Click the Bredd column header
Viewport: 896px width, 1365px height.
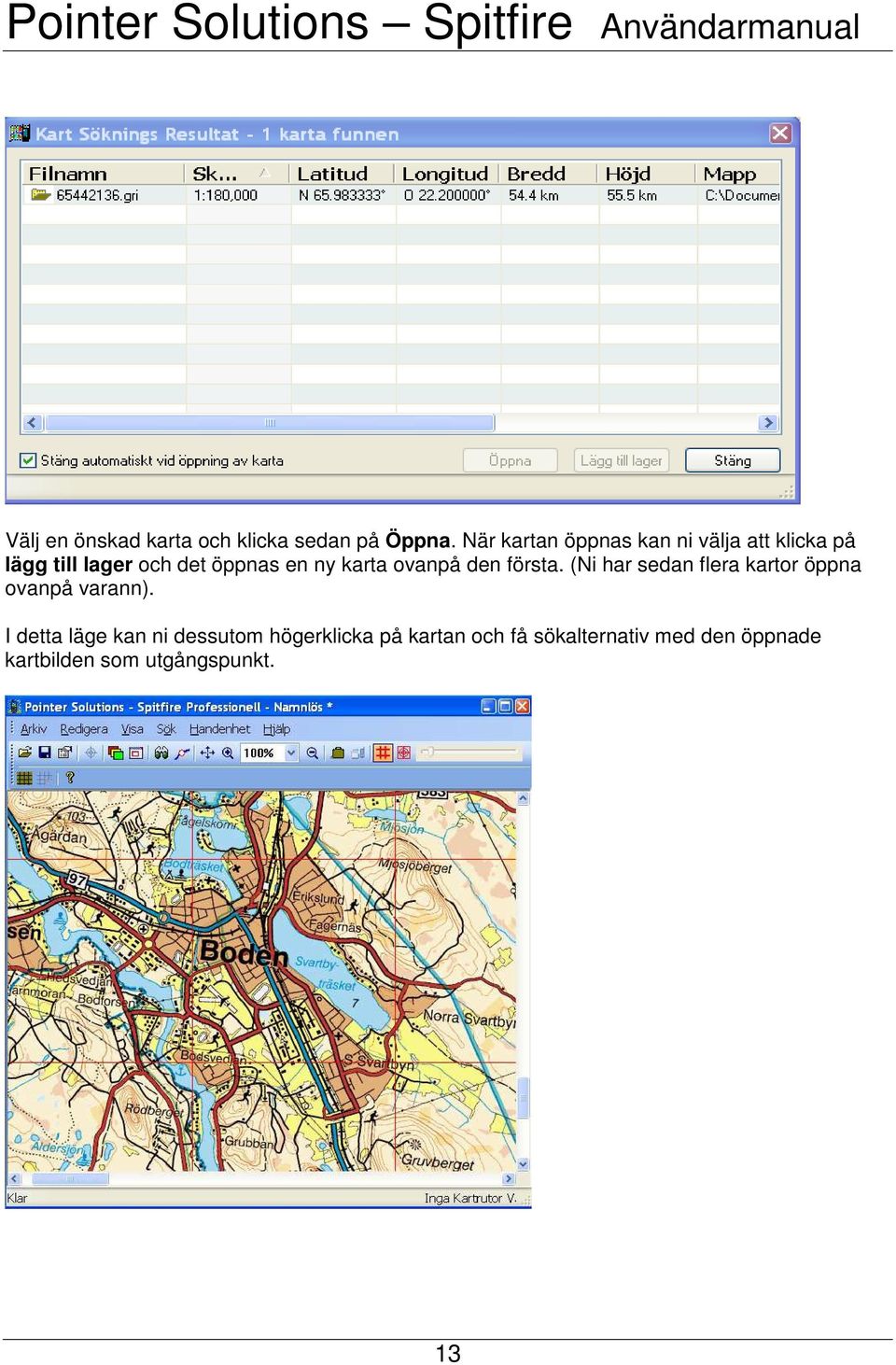click(x=549, y=174)
